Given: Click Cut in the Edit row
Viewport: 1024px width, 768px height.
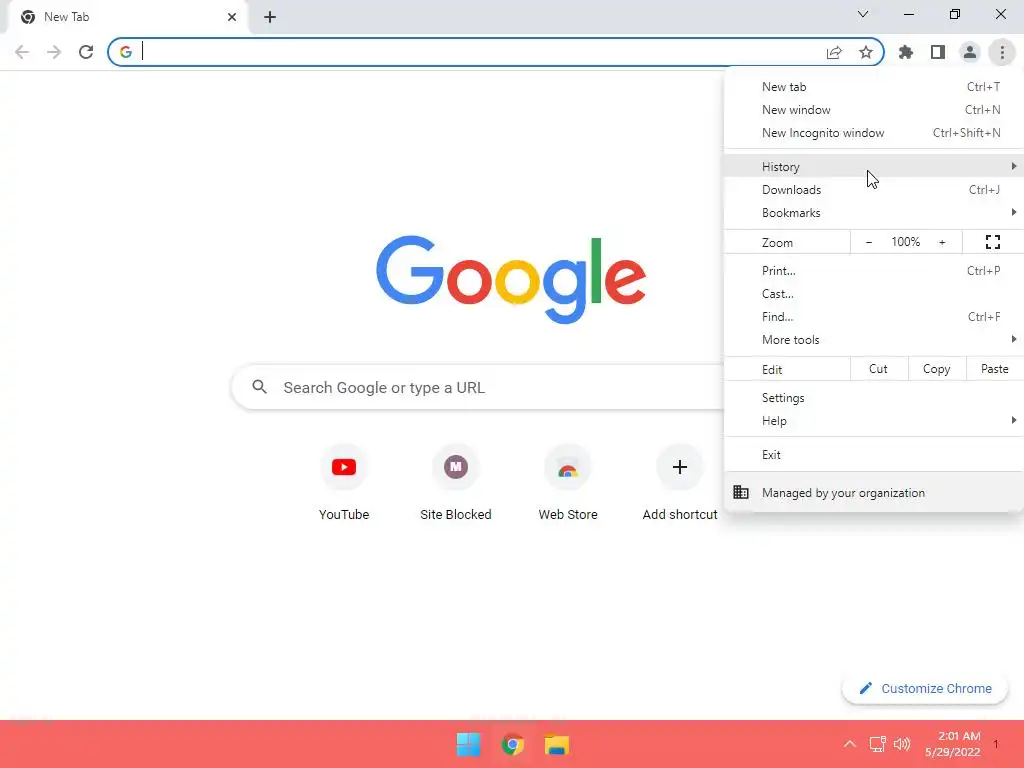Looking at the screenshot, I should [x=878, y=369].
